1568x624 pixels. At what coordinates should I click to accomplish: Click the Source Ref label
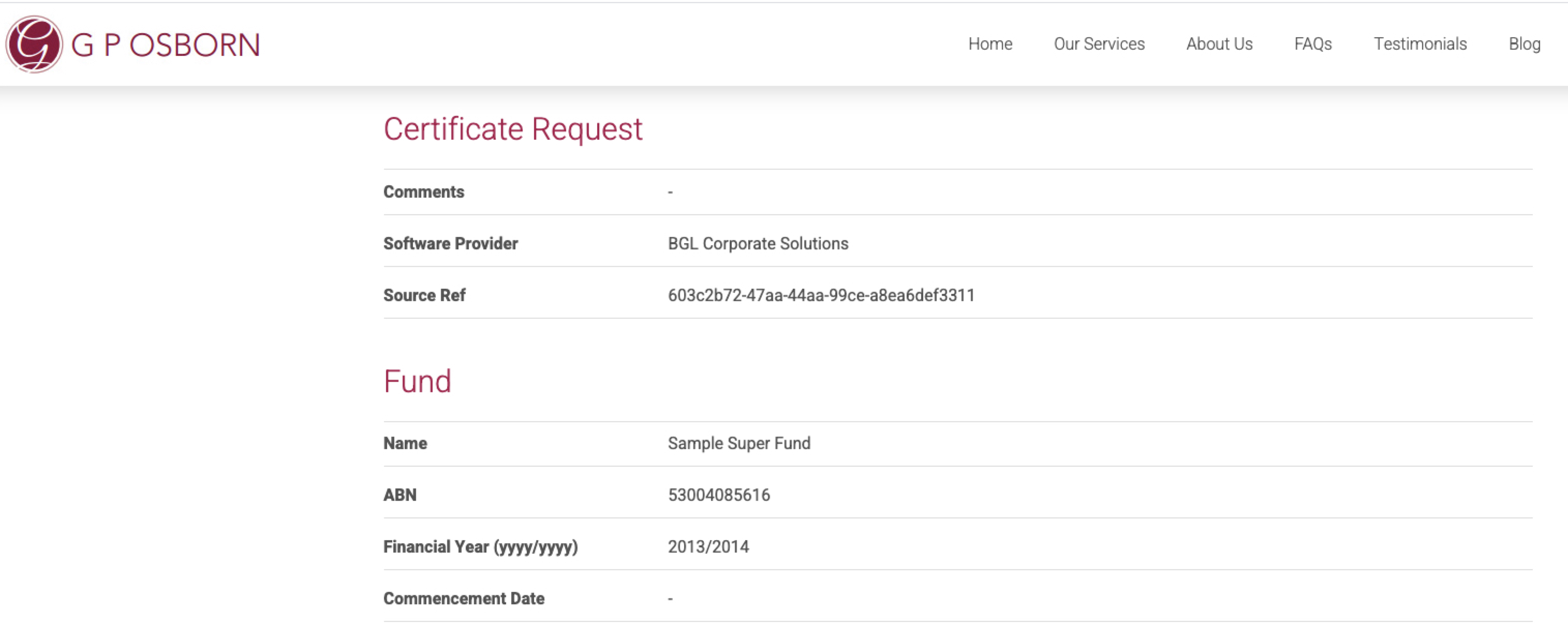pos(424,295)
